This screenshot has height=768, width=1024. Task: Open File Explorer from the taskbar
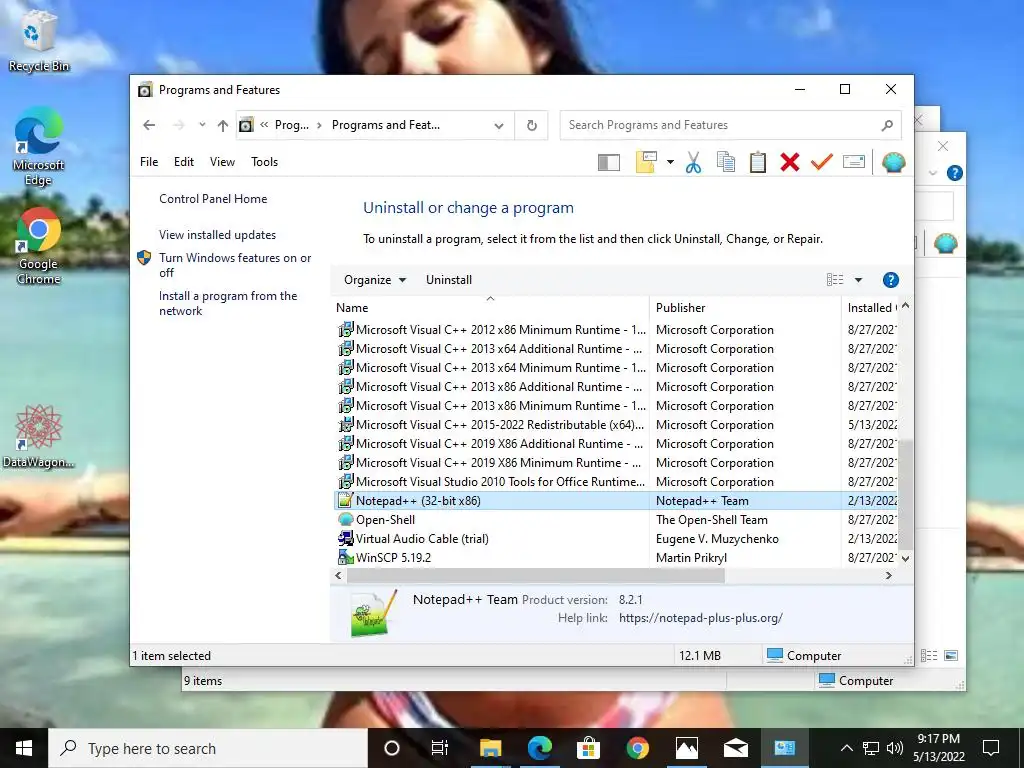point(490,748)
